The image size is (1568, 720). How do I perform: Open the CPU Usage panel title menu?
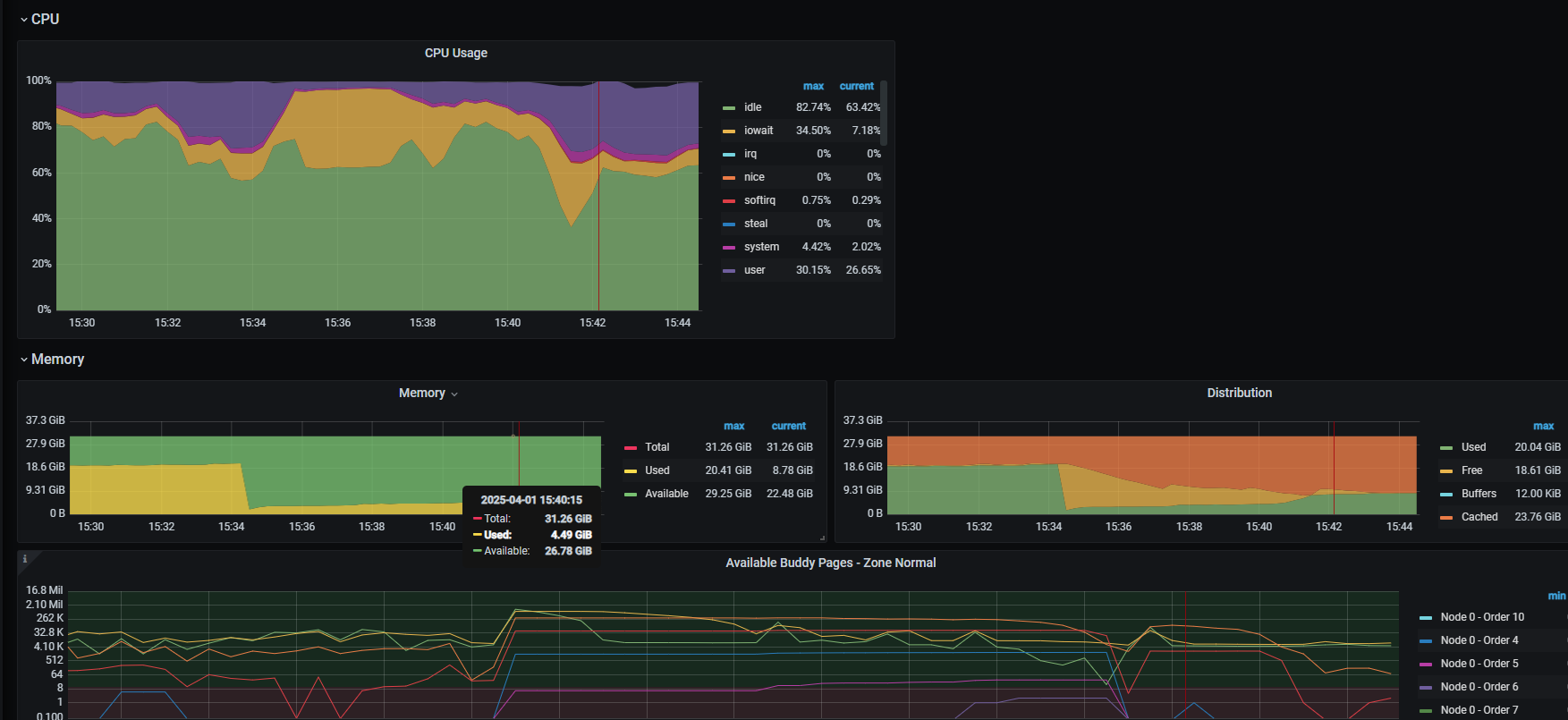pos(455,54)
